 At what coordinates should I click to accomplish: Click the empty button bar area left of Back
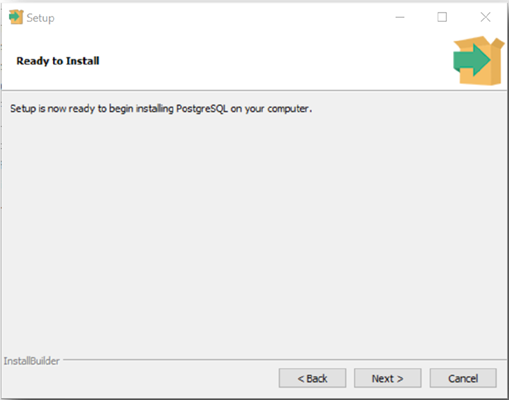point(140,378)
